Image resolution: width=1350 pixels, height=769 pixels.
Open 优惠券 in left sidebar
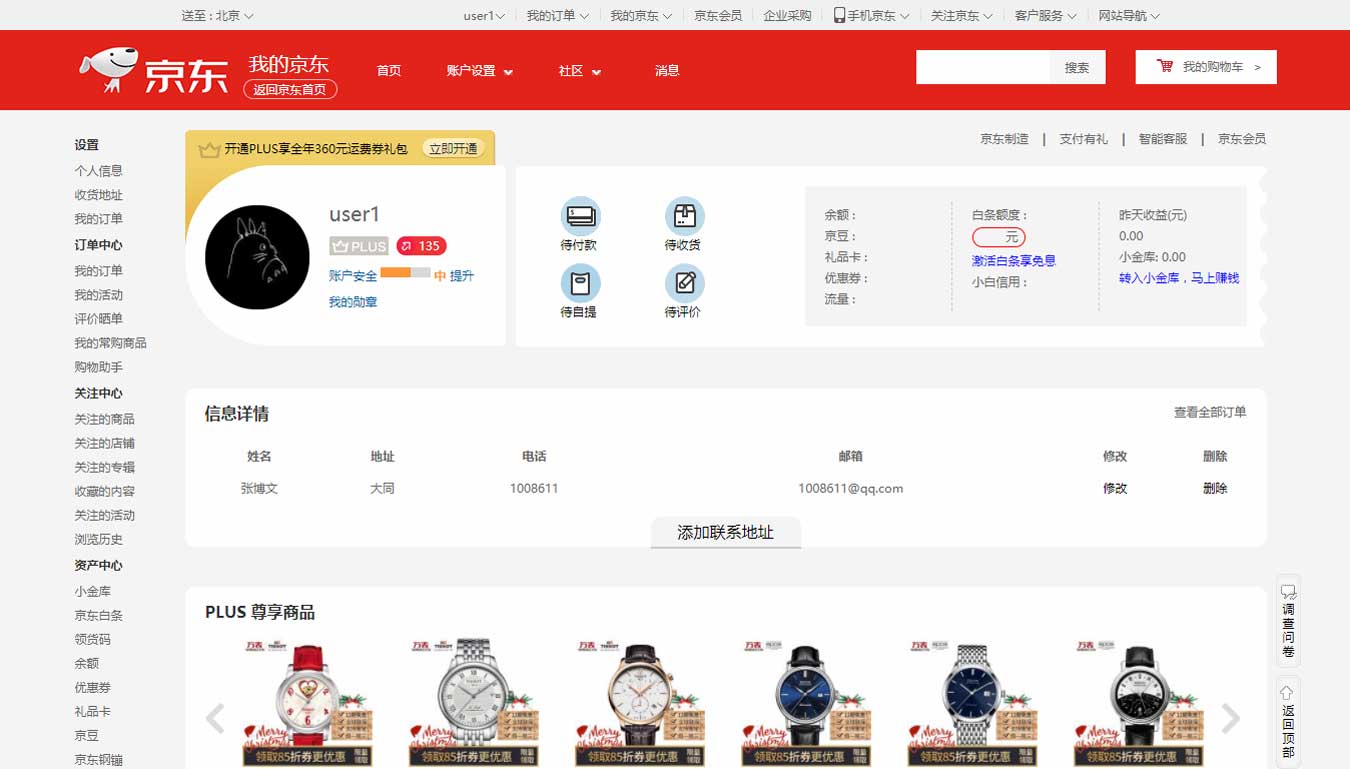(x=92, y=687)
